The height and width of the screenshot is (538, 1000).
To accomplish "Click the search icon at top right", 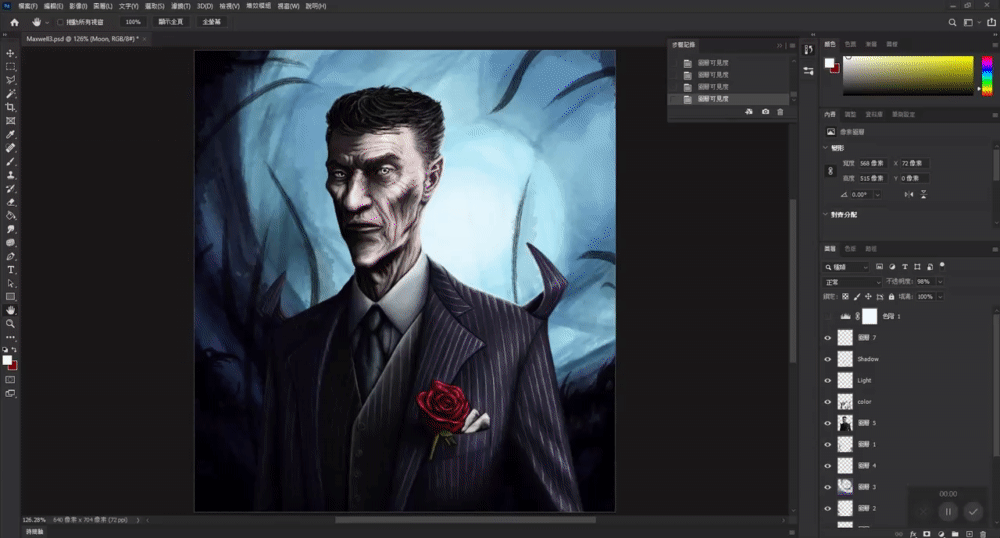I will coord(952,22).
